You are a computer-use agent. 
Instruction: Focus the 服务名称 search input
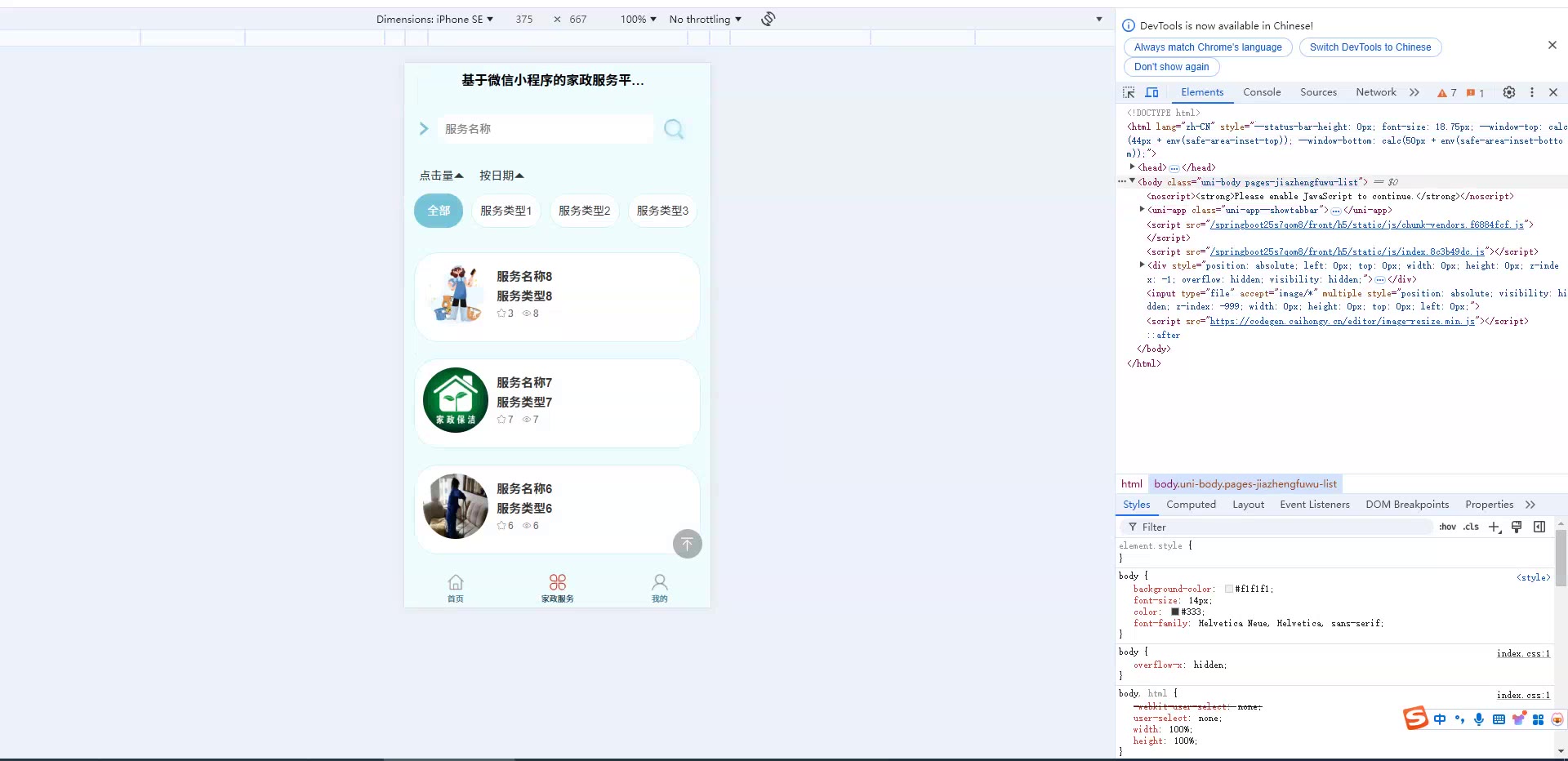click(x=546, y=129)
